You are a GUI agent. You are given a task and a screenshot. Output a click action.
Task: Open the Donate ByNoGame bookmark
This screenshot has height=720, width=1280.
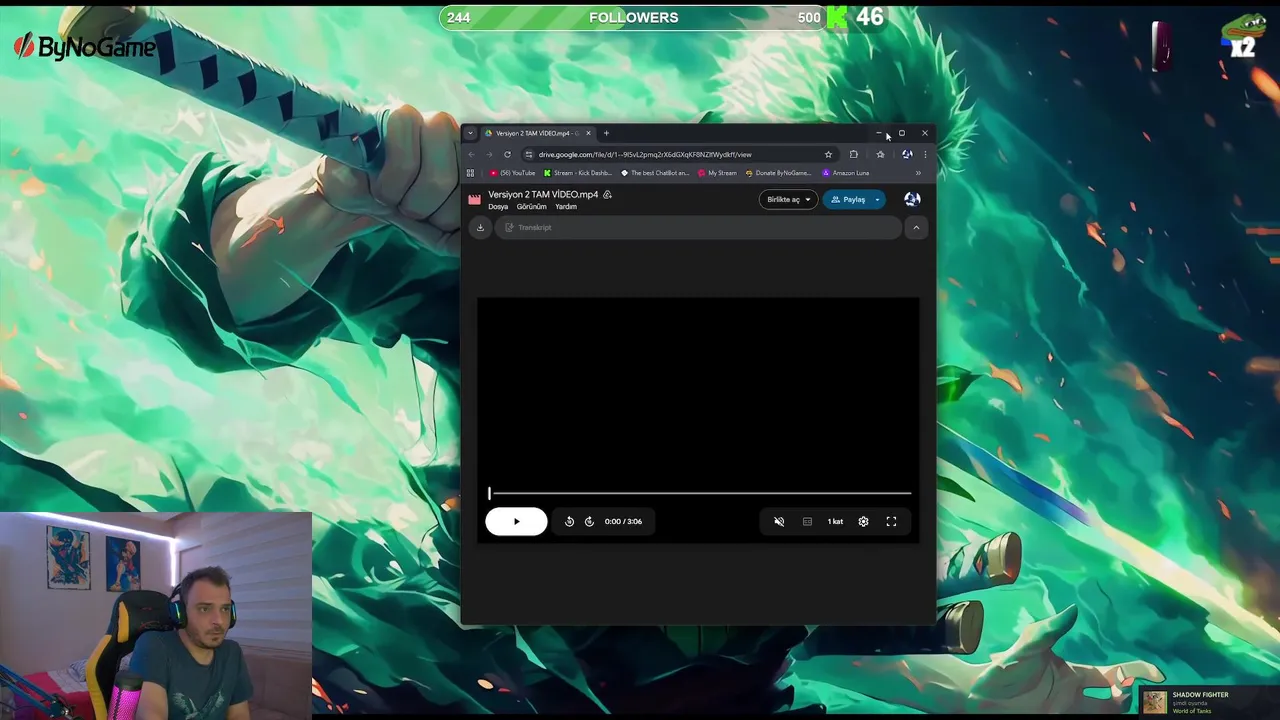(x=778, y=173)
